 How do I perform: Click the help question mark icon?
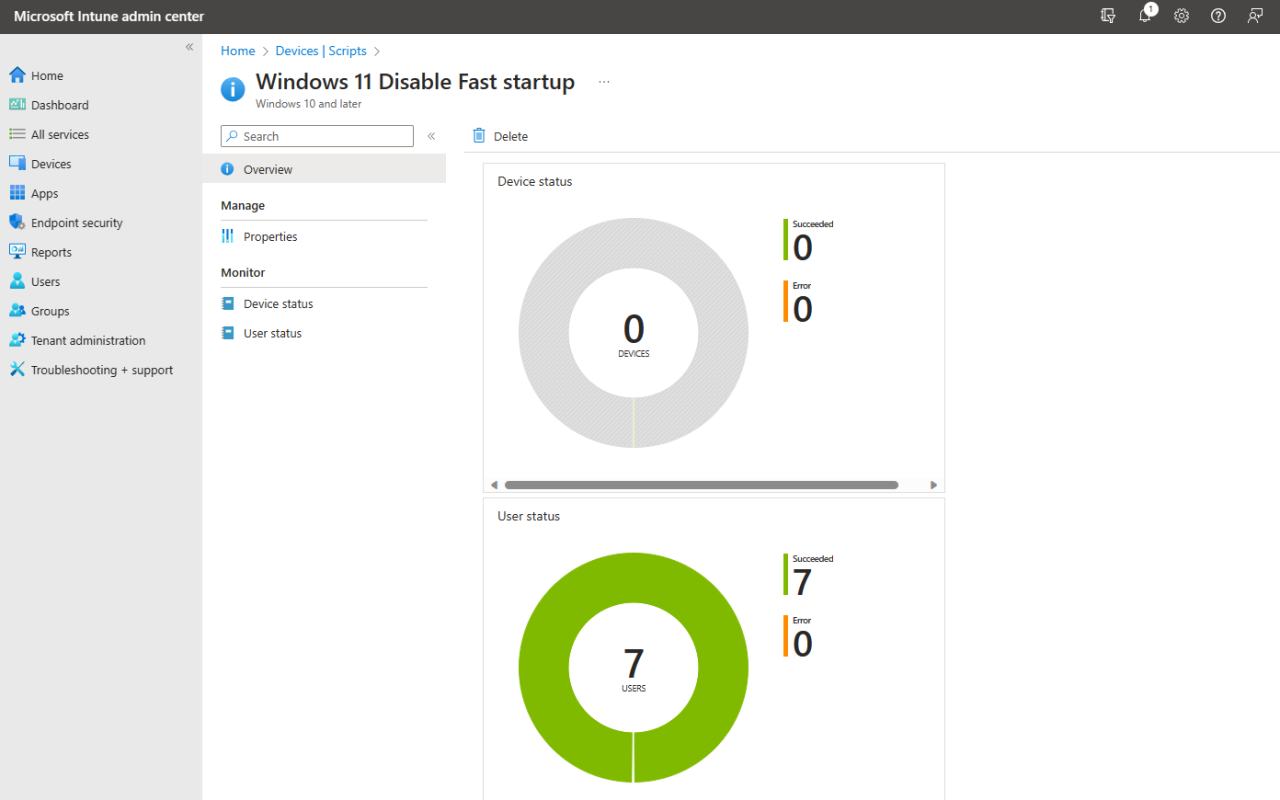tap(1218, 16)
